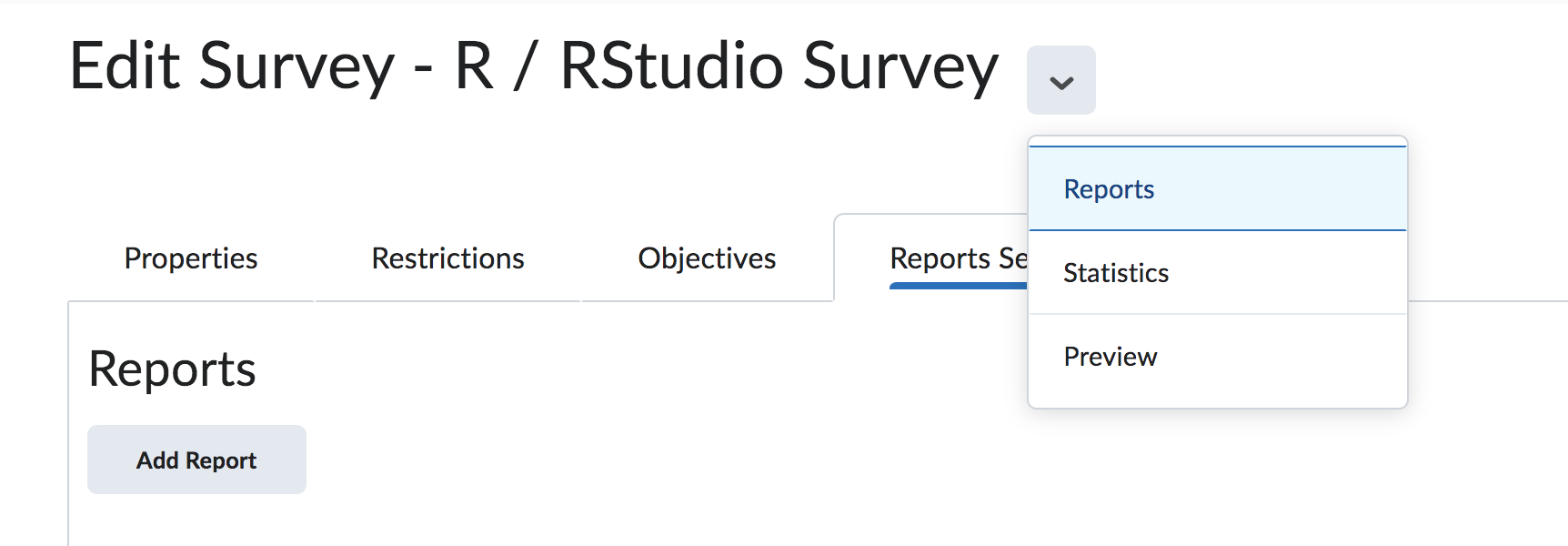Create a new report with Add Report

tap(196, 460)
